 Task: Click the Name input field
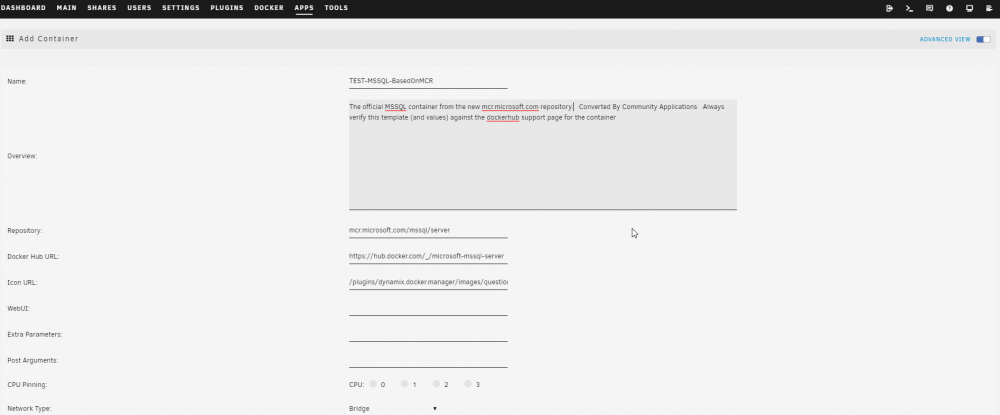[x=428, y=82]
